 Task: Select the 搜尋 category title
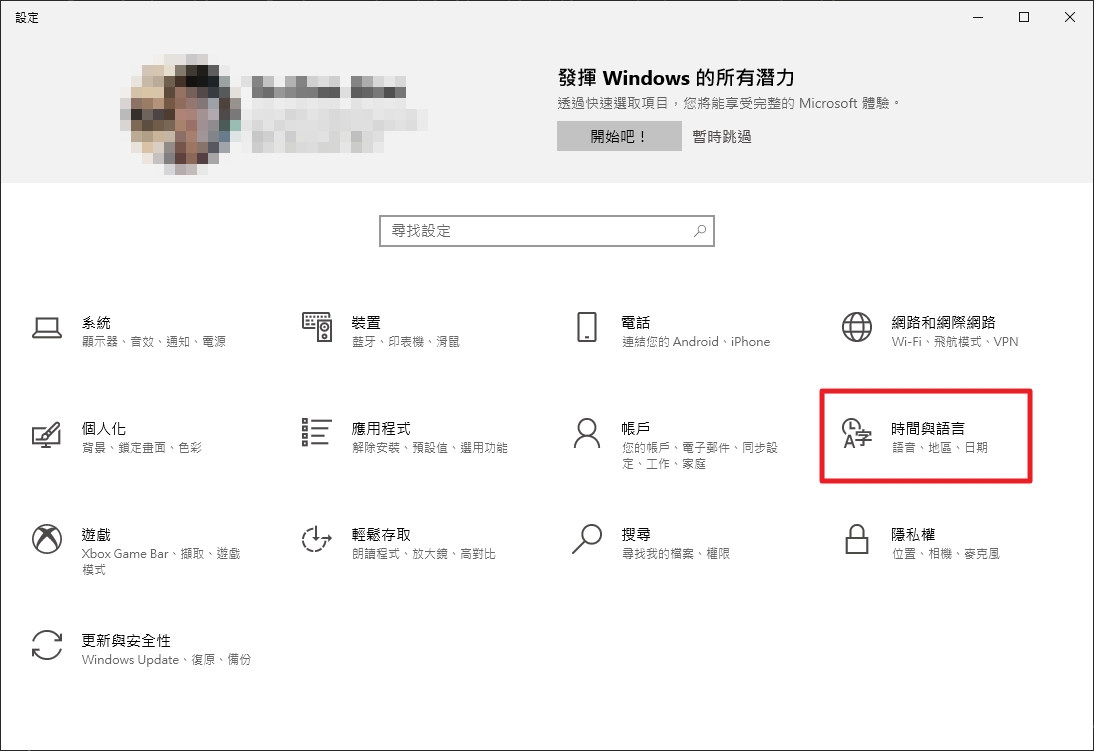(x=636, y=535)
